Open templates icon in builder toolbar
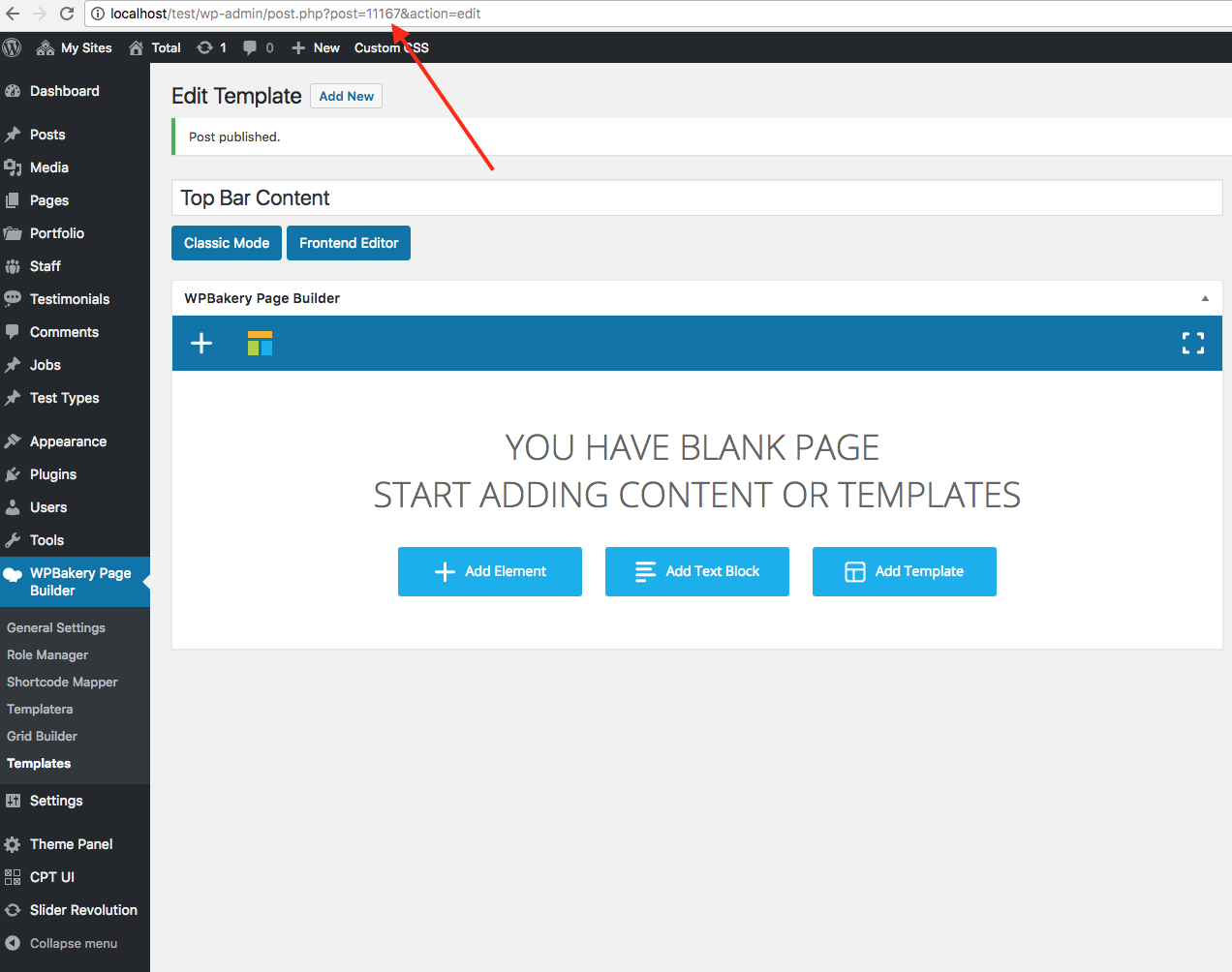 (x=260, y=343)
